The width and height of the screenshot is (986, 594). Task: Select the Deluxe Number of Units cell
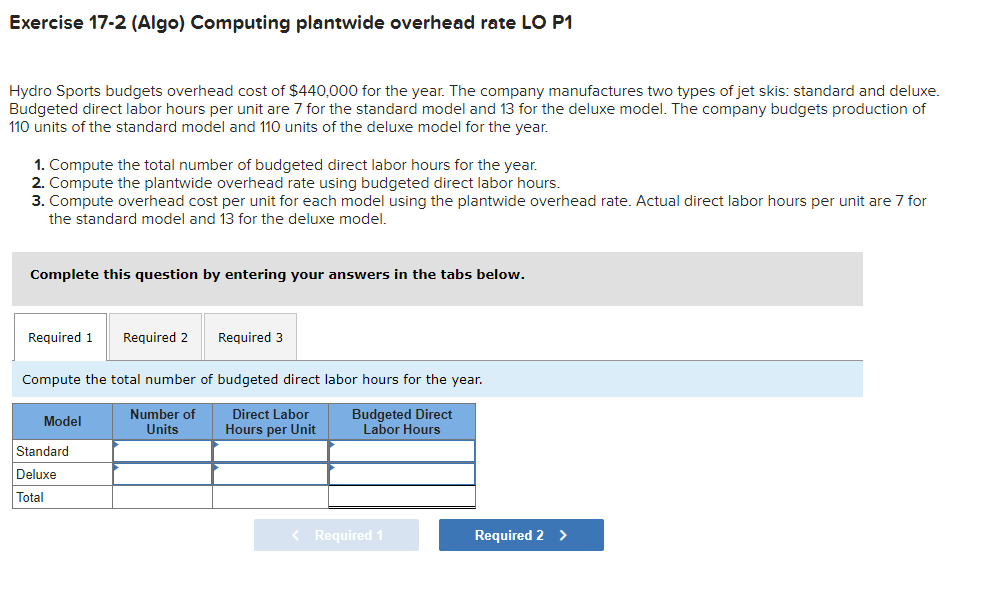tap(162, 474)
